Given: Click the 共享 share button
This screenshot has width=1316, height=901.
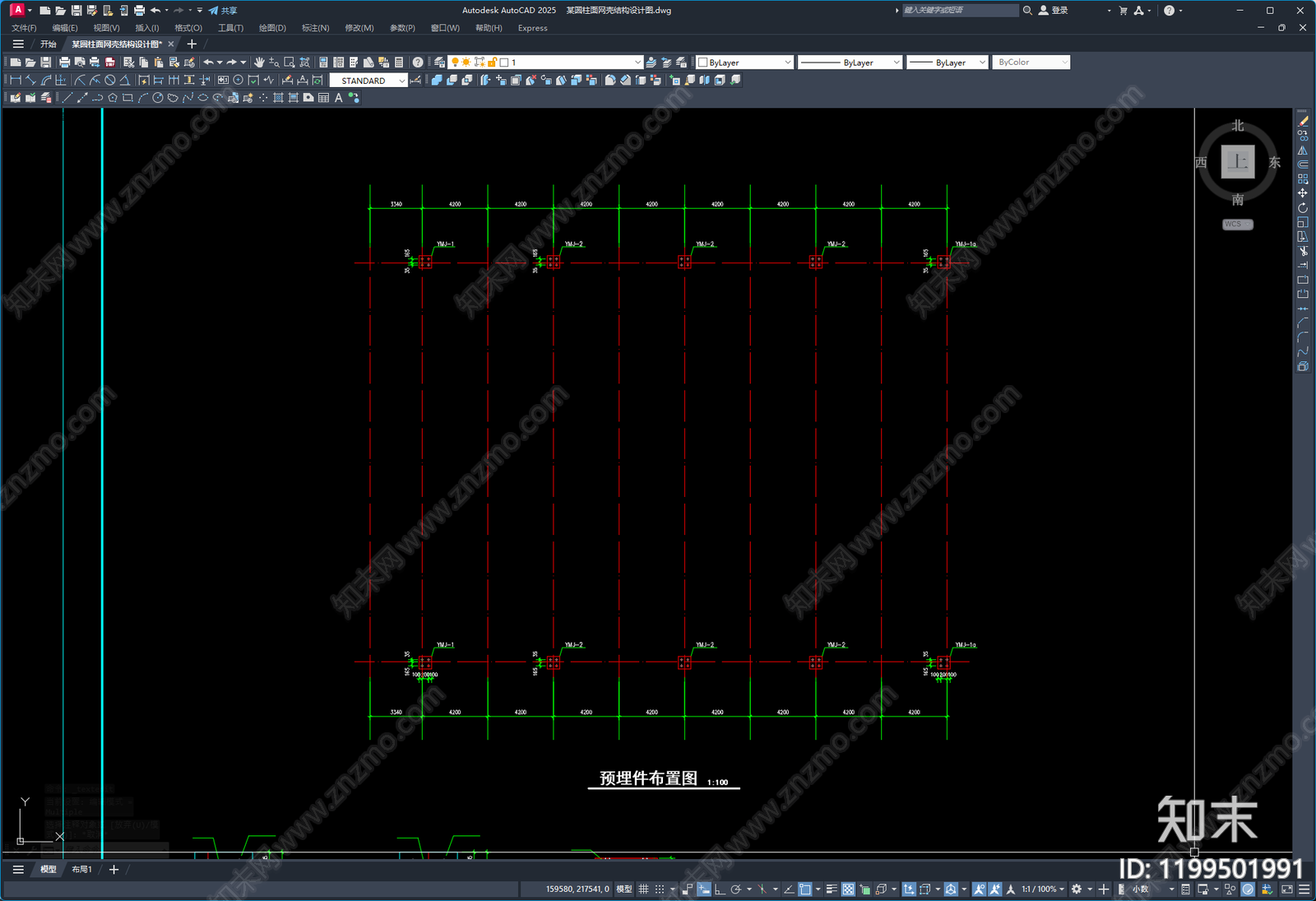Looking at the screenshot, I should pos(223,11).
